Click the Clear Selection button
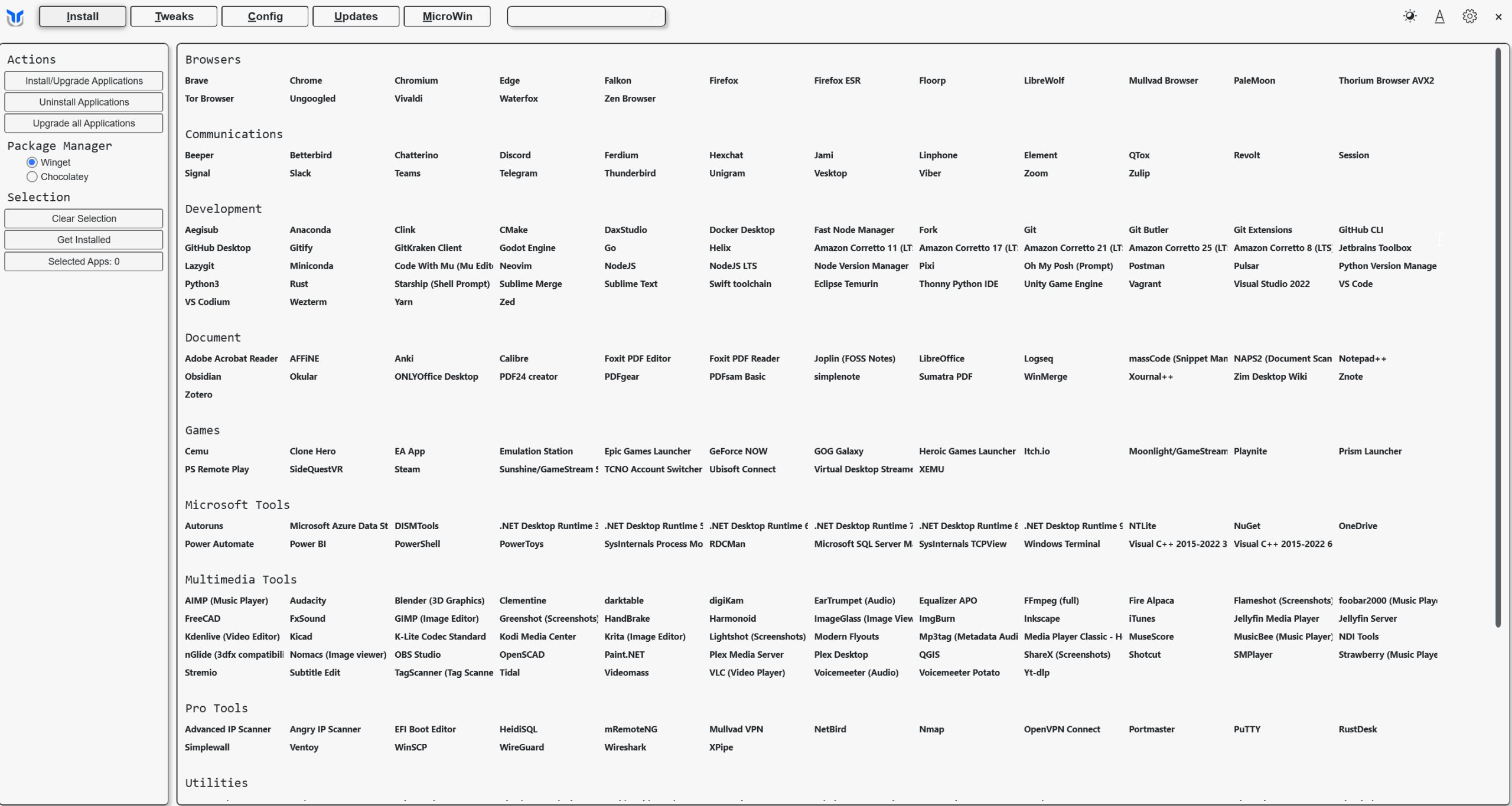1512x806 pixels. 84,218
